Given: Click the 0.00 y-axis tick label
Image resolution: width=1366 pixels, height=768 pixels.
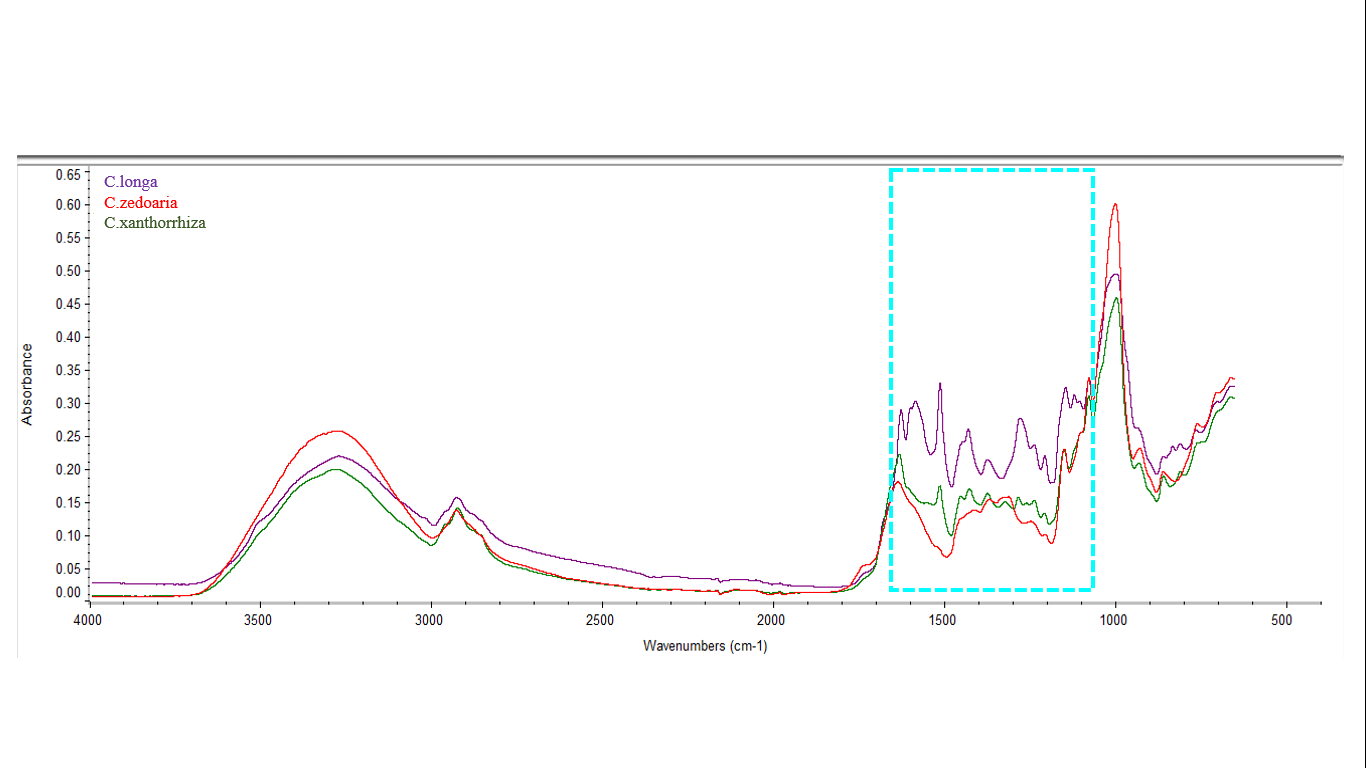Looking at the screenshot, I should point(67,592).
